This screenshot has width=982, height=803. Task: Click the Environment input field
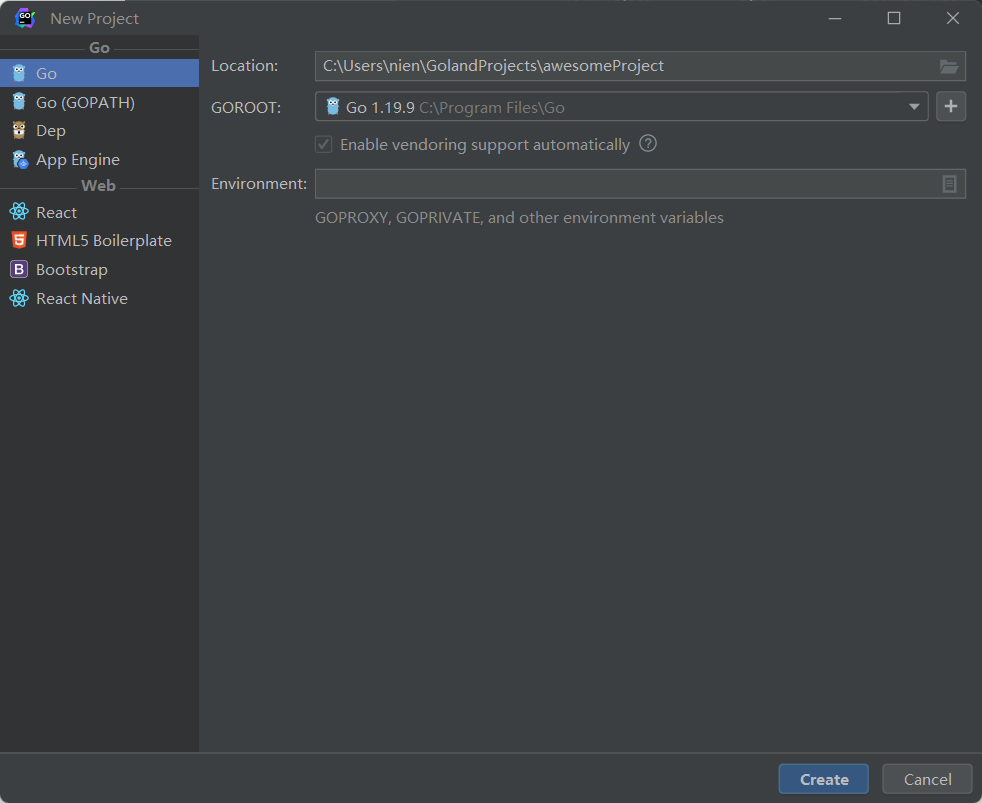pyautogui.click(x=640, y=184)
